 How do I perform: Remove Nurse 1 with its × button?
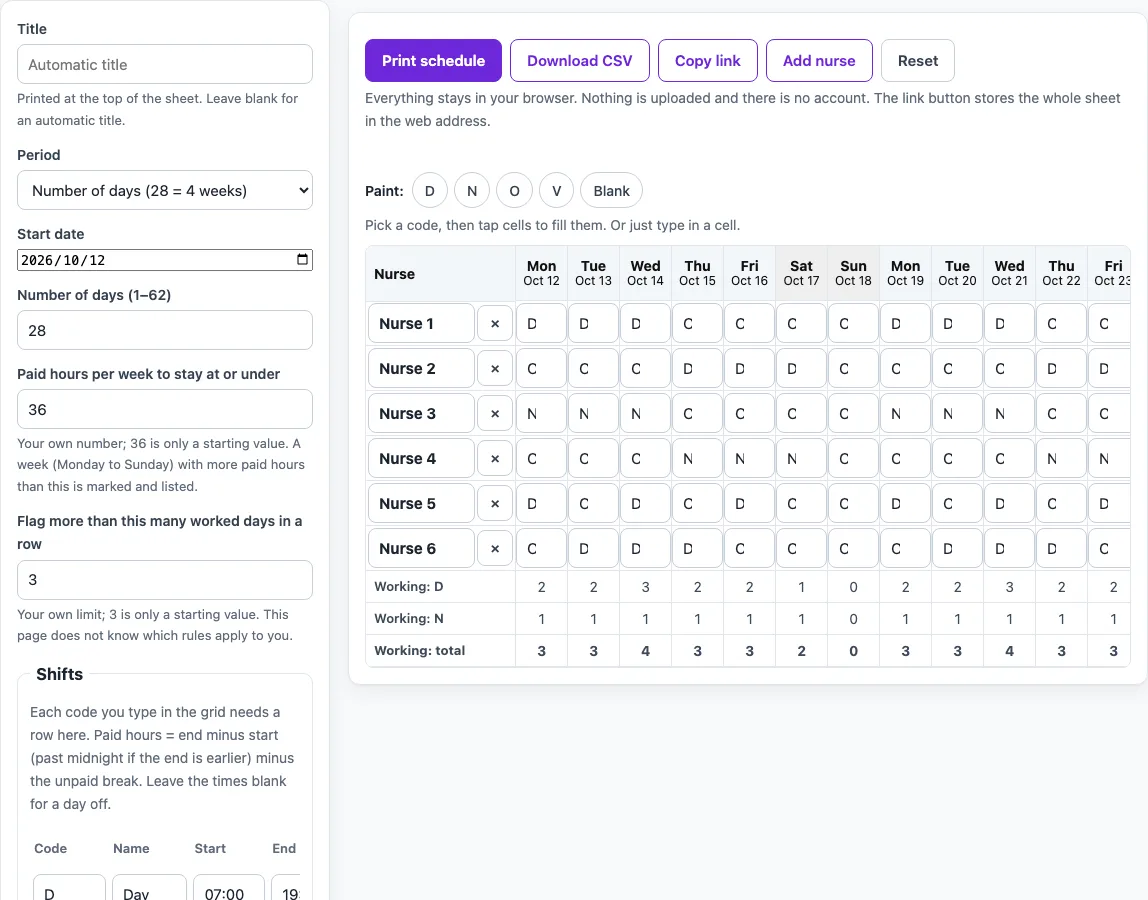click(495, 324)
